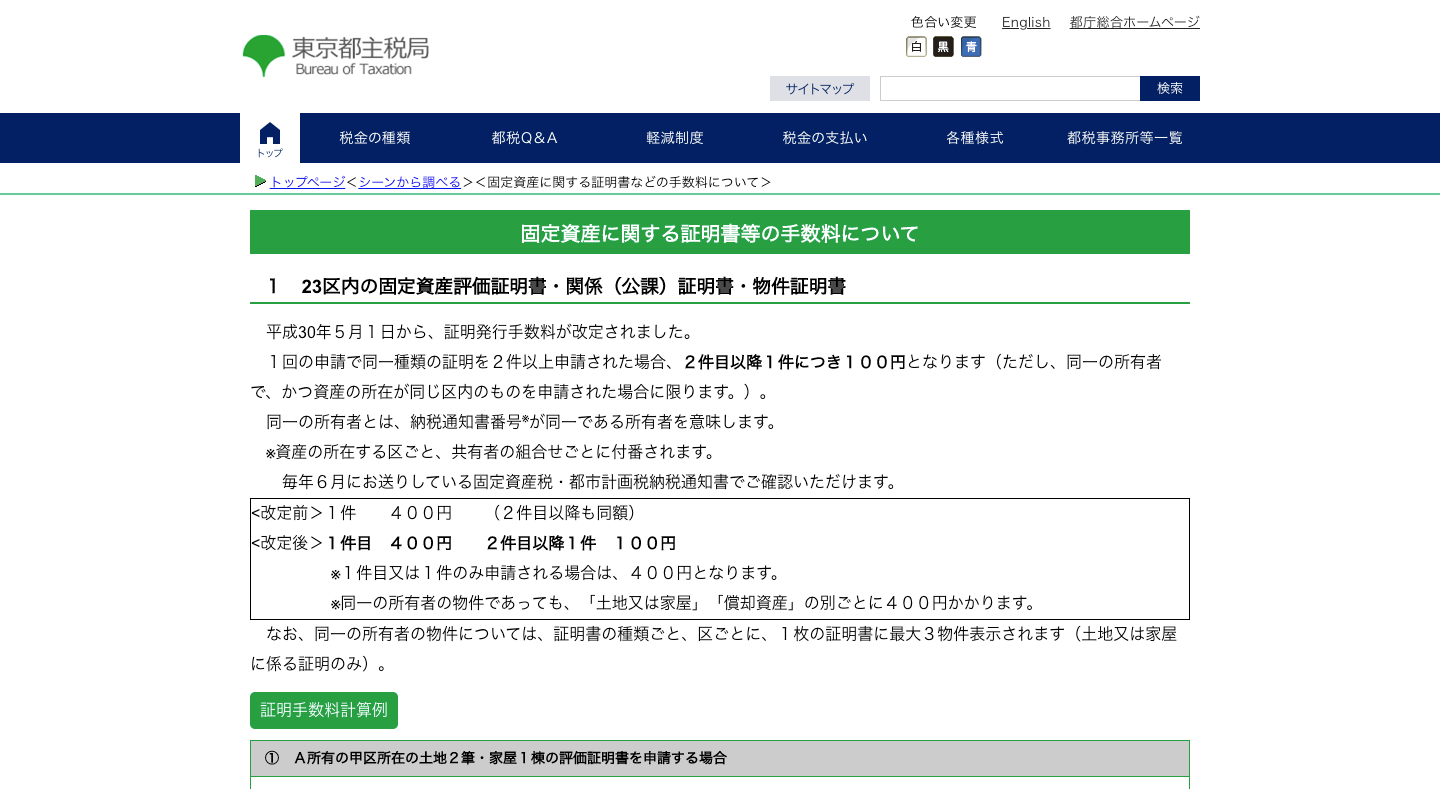Open シーンから調べる breadcrumb link
1440x789 pixels.
(409, 181)
